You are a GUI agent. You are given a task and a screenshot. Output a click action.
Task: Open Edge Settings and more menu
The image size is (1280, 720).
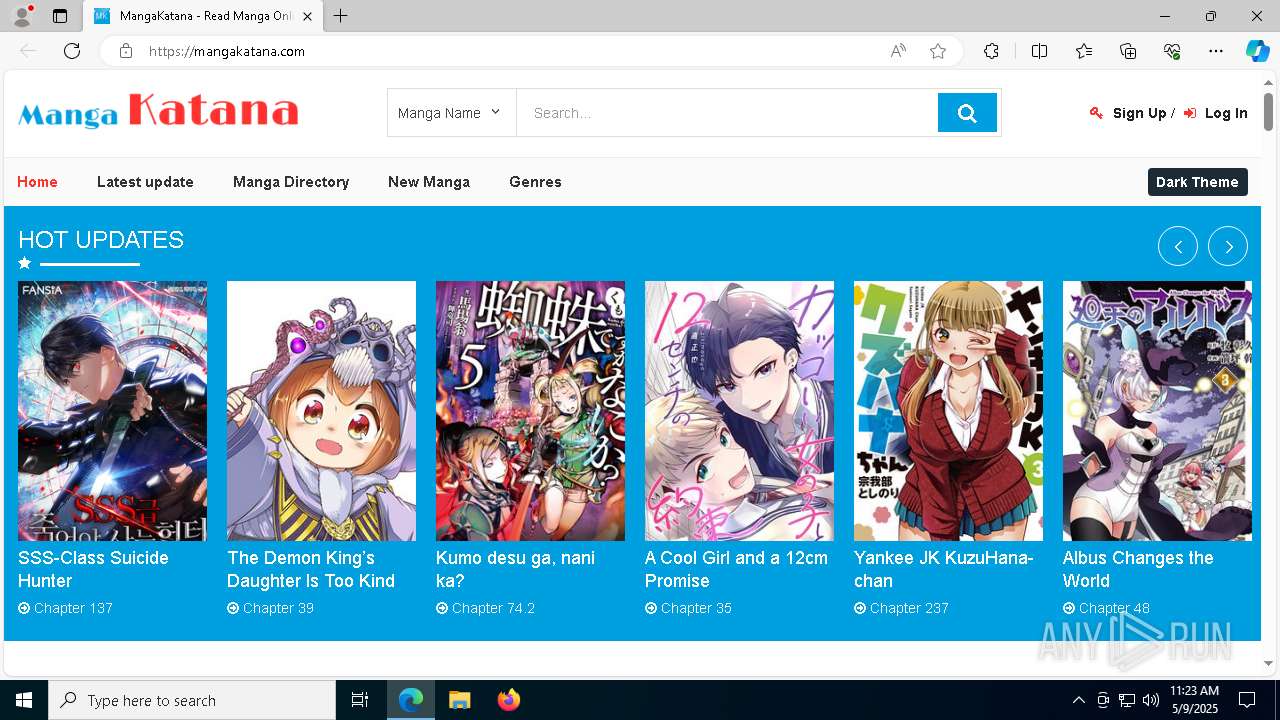click(1216, 51)
